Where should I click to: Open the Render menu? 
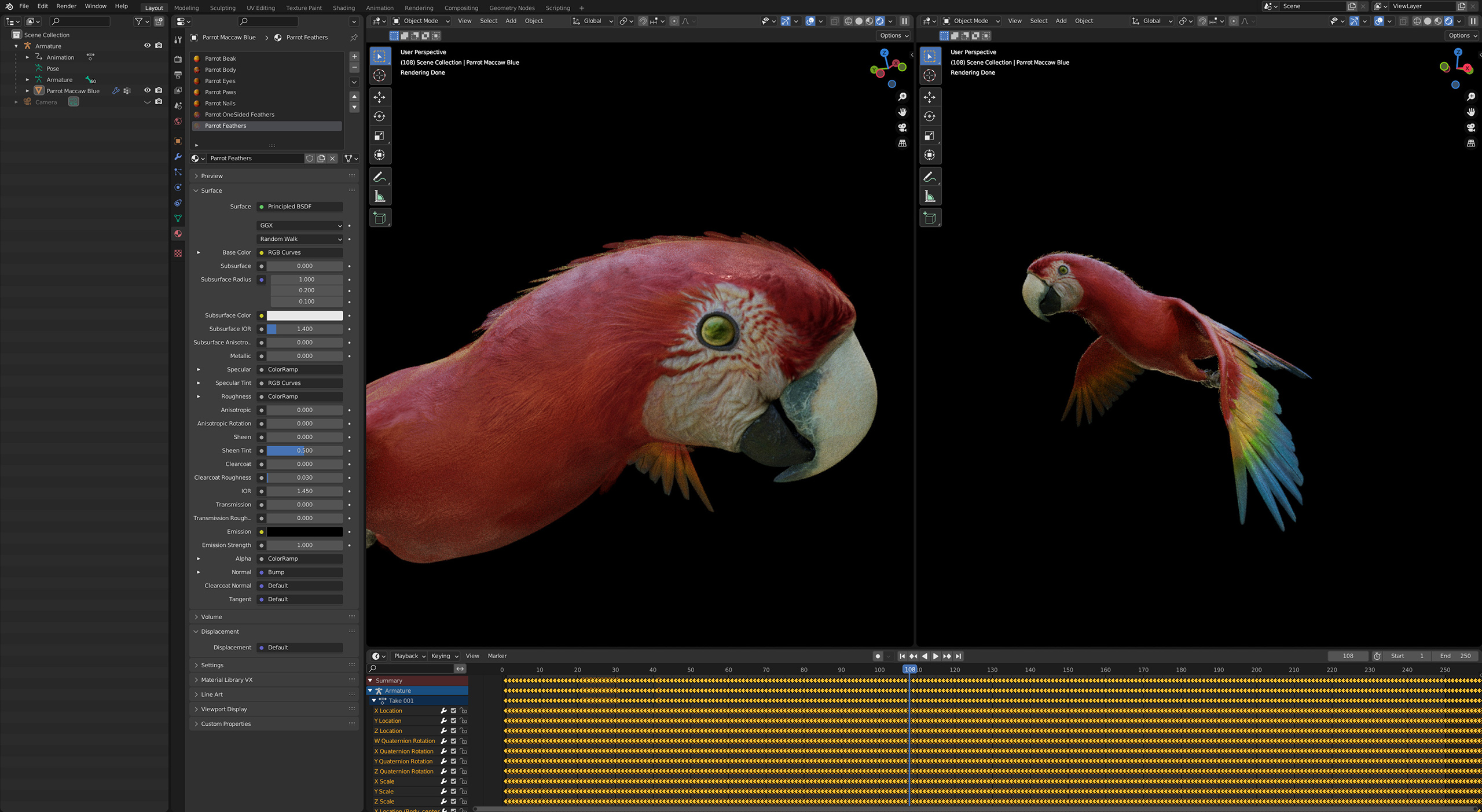66,6
